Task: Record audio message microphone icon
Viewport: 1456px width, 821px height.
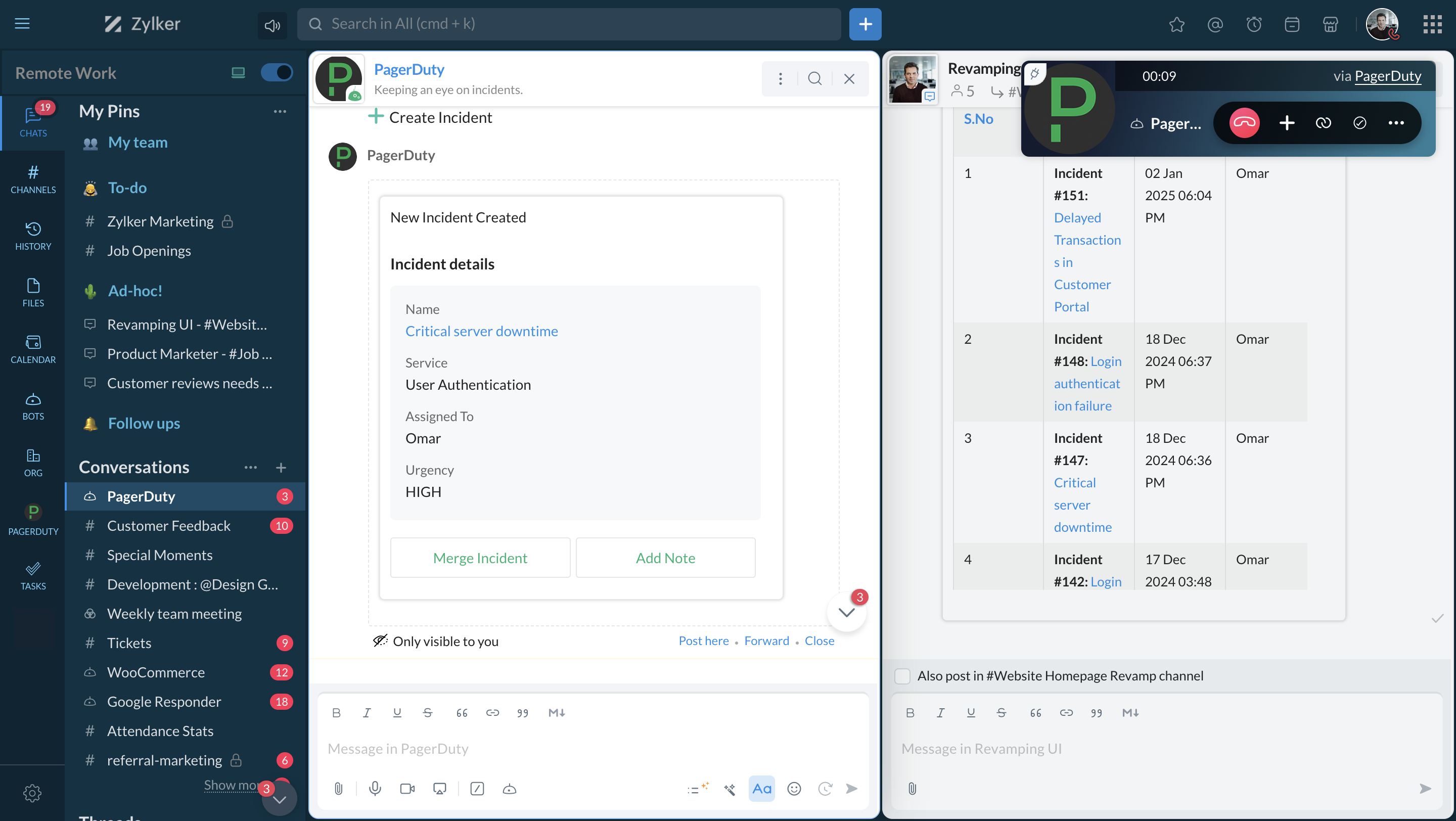Action: (x=375, y=789)
